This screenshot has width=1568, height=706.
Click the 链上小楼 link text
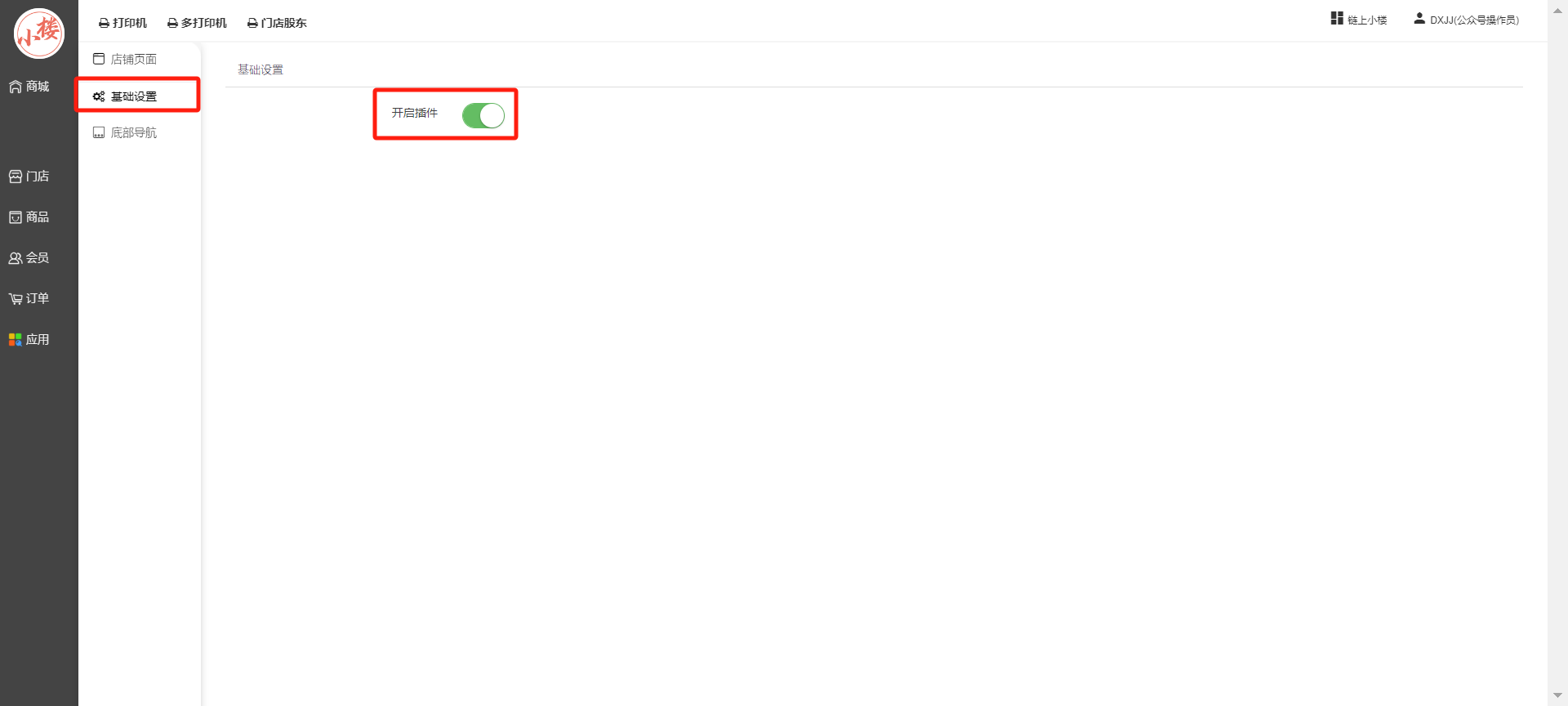coord(1367,20)
